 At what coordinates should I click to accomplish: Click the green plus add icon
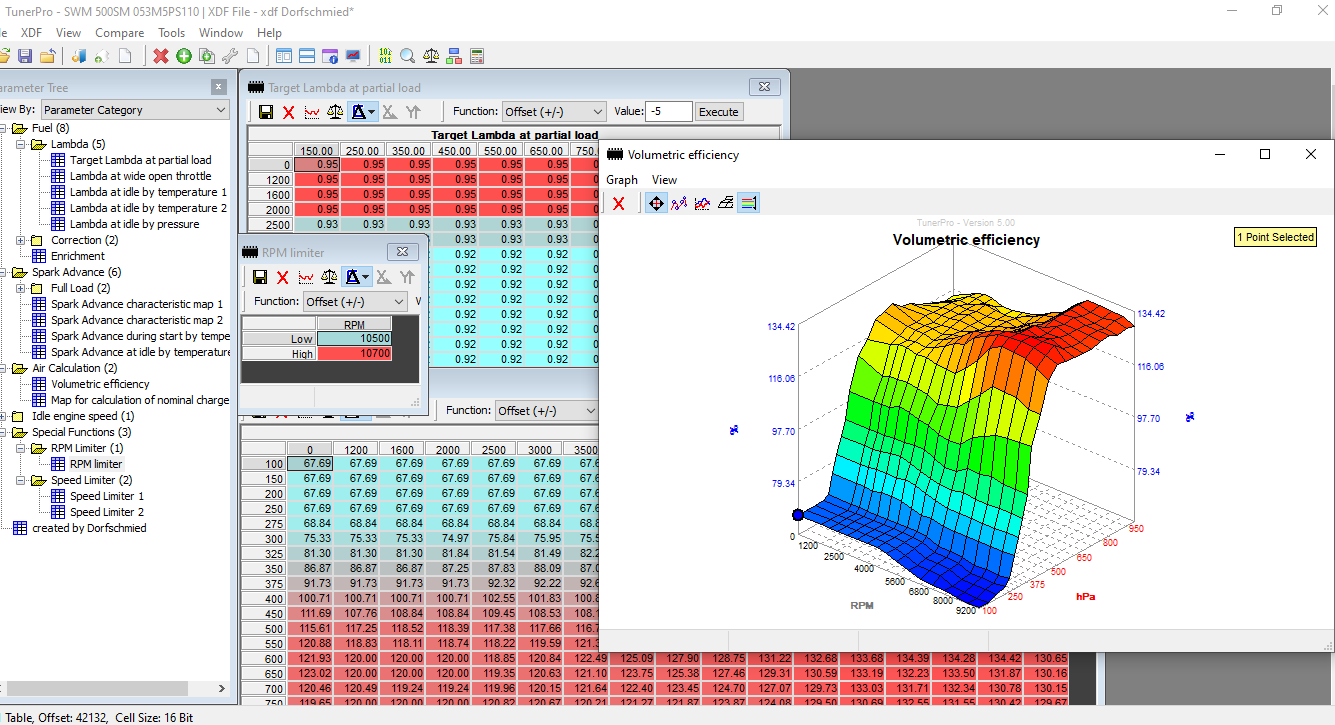point(184,56)
